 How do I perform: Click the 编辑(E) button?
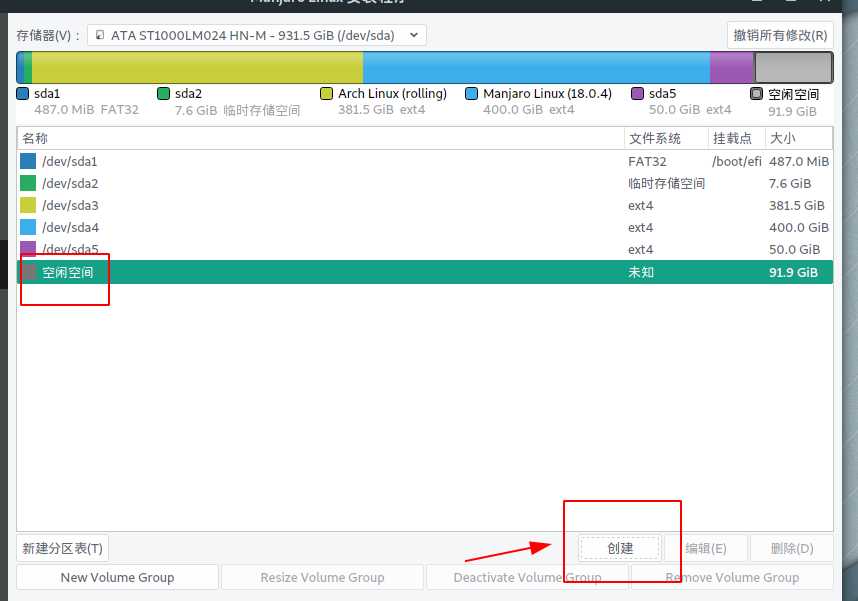pyautogui.click(x=706, y=548)
